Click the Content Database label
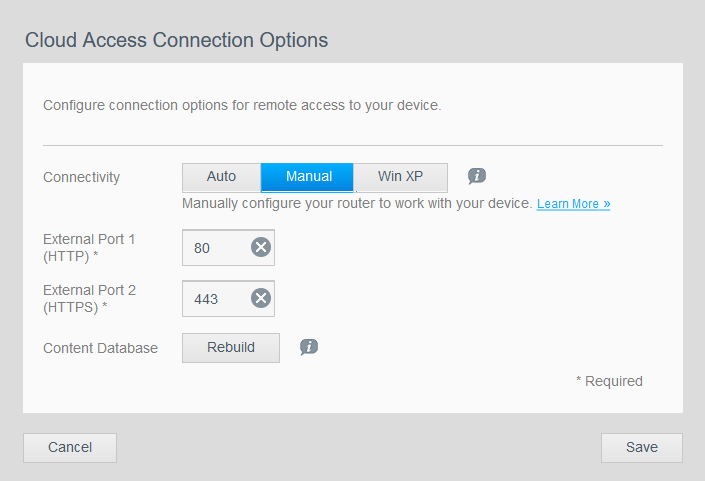The width and height of the screenshot is (705, 481). (x=100, y=348)
